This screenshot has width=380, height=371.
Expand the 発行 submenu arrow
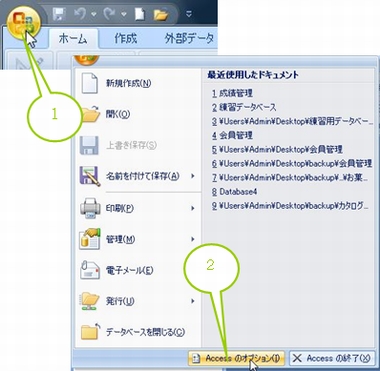(x=193, y=301)
